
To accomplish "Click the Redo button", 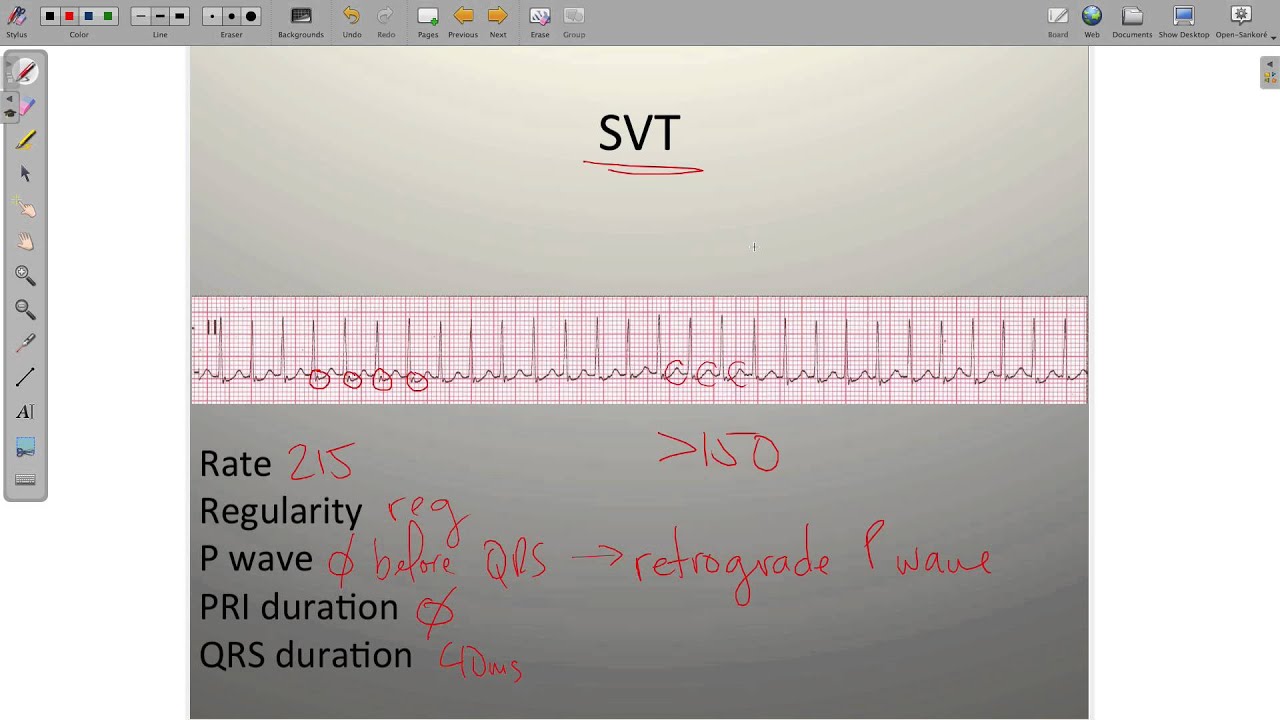I will [x=386, y=22].
